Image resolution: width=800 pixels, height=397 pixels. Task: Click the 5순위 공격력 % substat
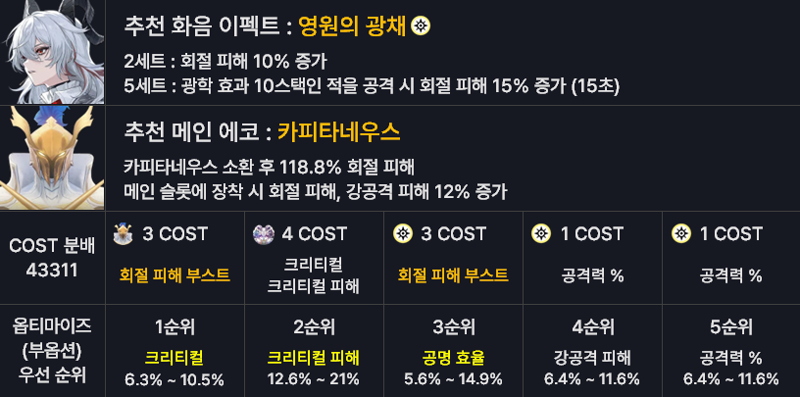pos(731,358)
